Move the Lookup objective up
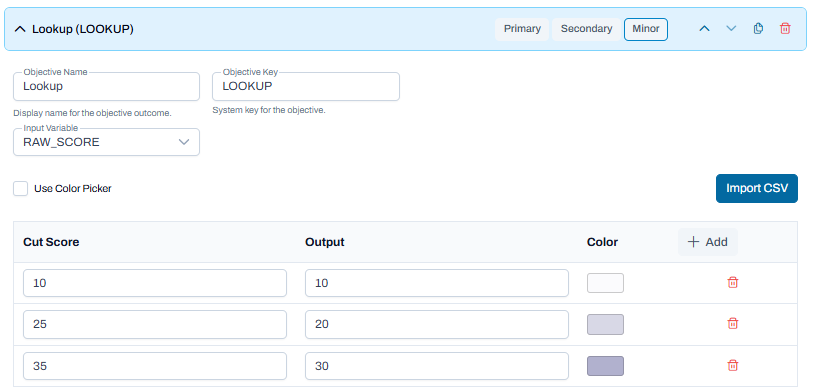817x392 pixels. [704, 29]
